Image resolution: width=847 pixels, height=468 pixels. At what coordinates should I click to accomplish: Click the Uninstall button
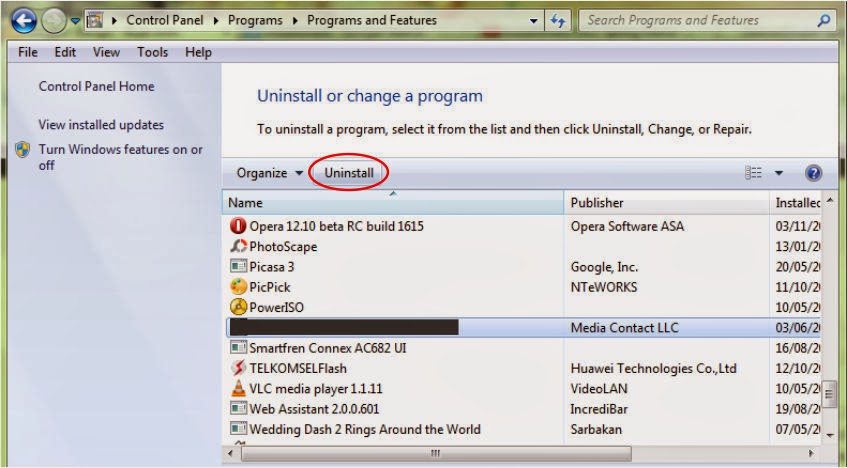pyautogui.click(x=349, y=173)
